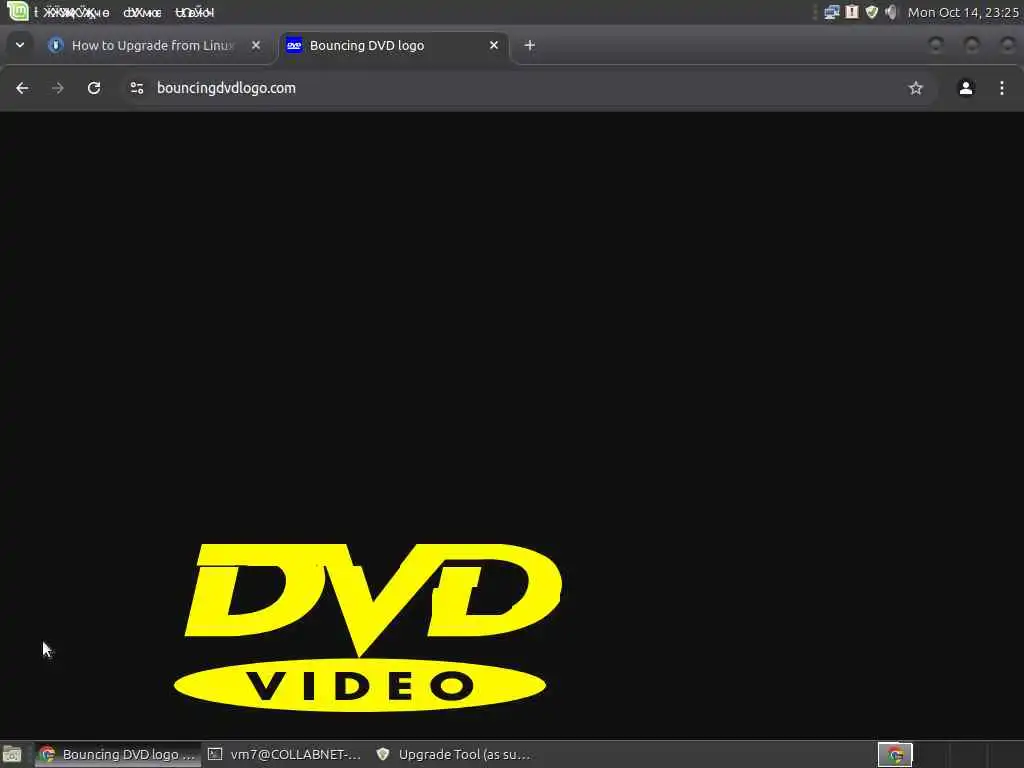Open the update notification tray icon
Viewport: 1024px width, 768px height.
852,12
